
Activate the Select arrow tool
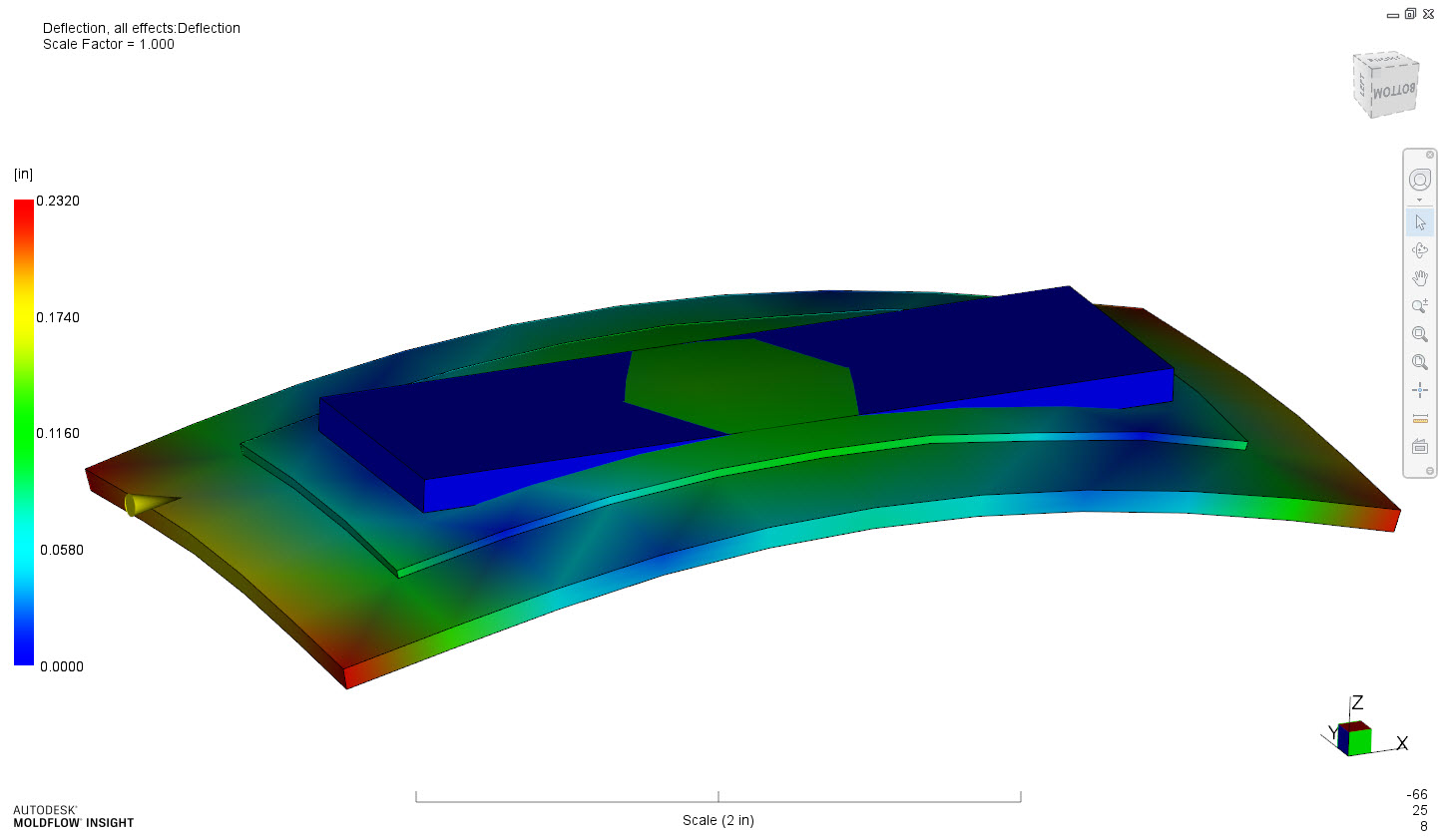(1419, 221)
